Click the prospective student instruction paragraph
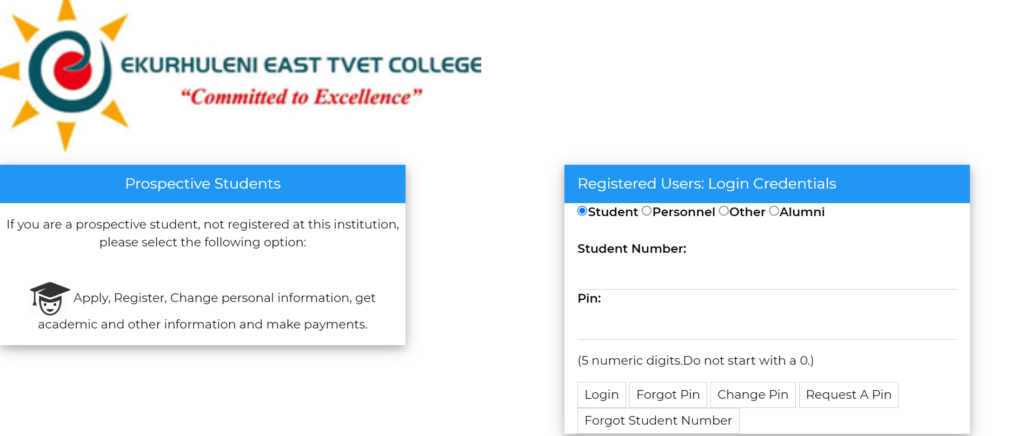This screenshot has height=436, width=1024. [203, 234]
